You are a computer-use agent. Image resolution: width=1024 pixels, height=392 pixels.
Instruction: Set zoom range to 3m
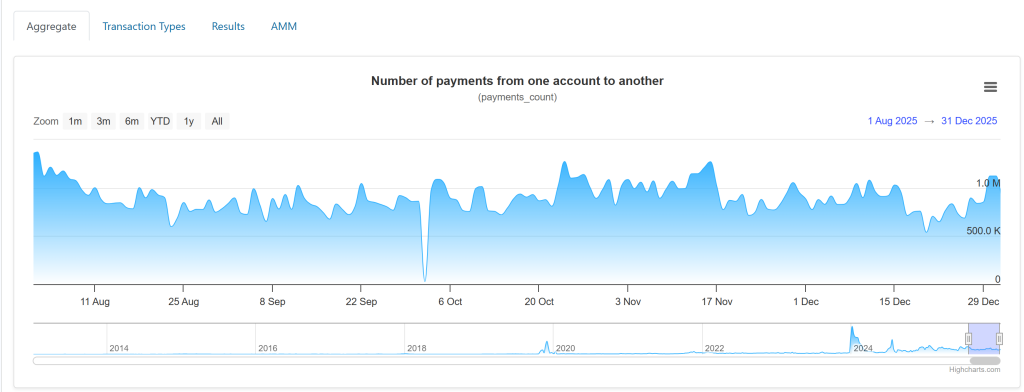pyautogui.click(x=103, y=122)
